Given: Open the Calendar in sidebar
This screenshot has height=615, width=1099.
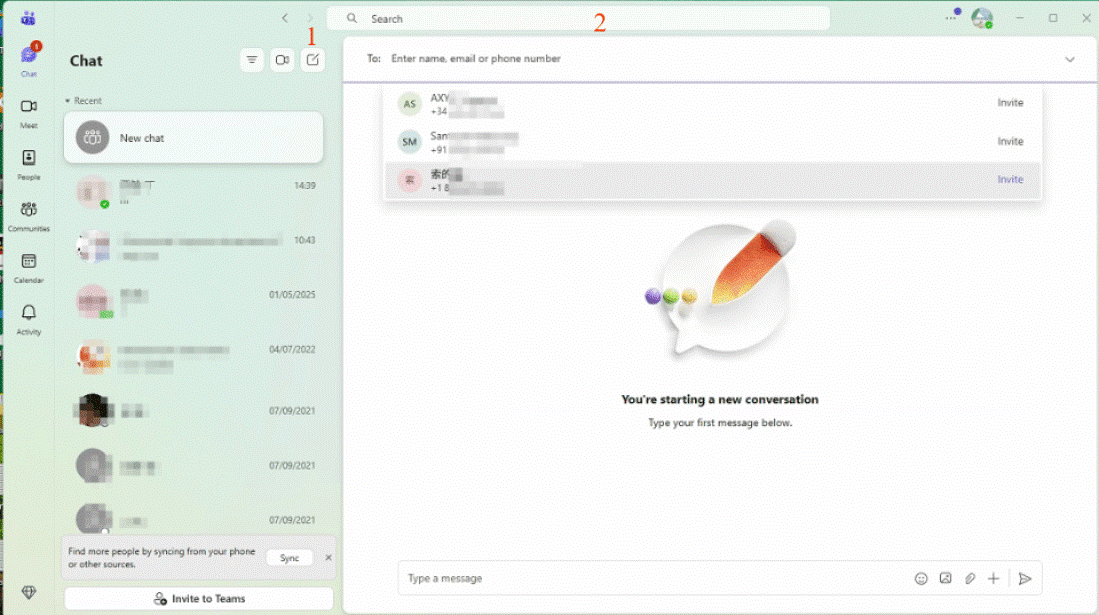Looking at the screenshot, I should (x=29, y=266).
